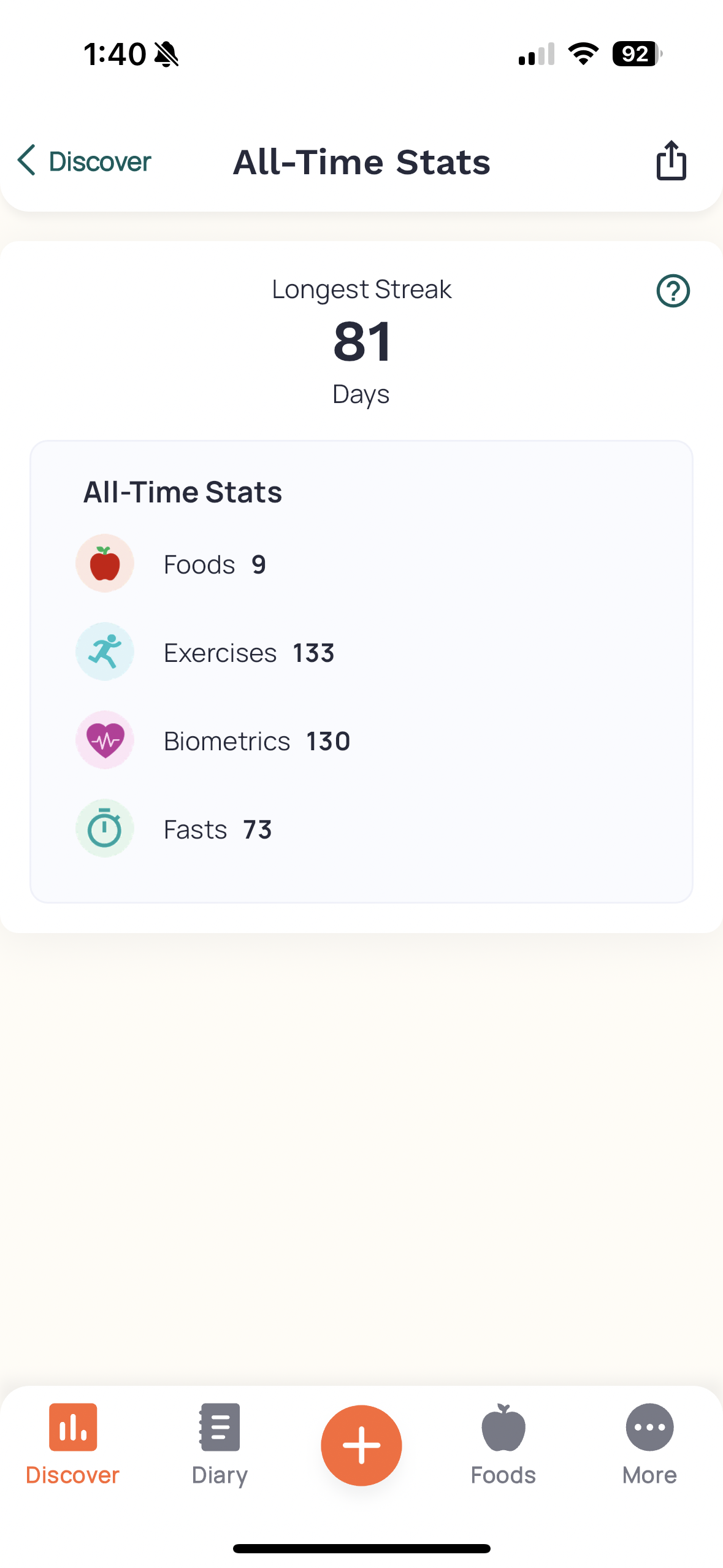Screen dimensions: 723x1568
Task: Tap the All-Time Stats card heading
Action: (x=183, y=492)
